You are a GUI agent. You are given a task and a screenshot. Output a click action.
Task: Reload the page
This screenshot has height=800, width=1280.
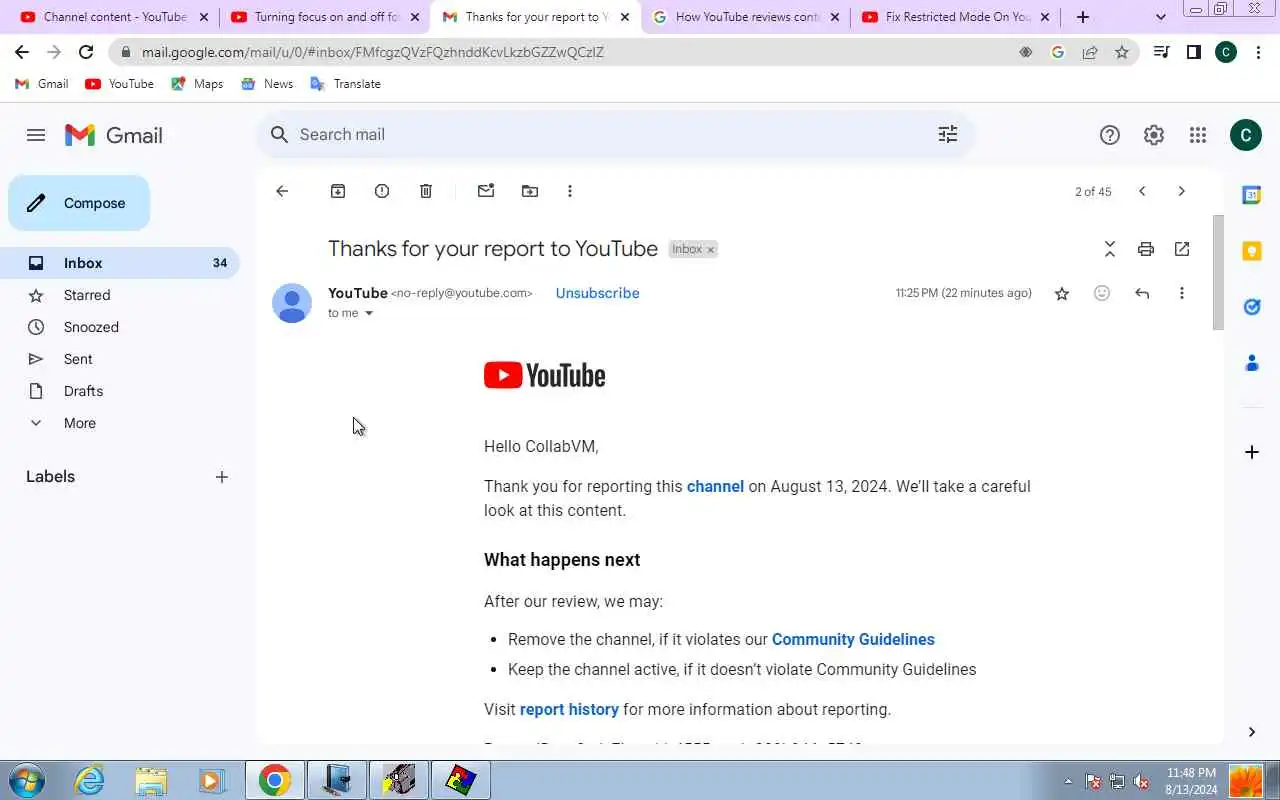tap(86, 52)
